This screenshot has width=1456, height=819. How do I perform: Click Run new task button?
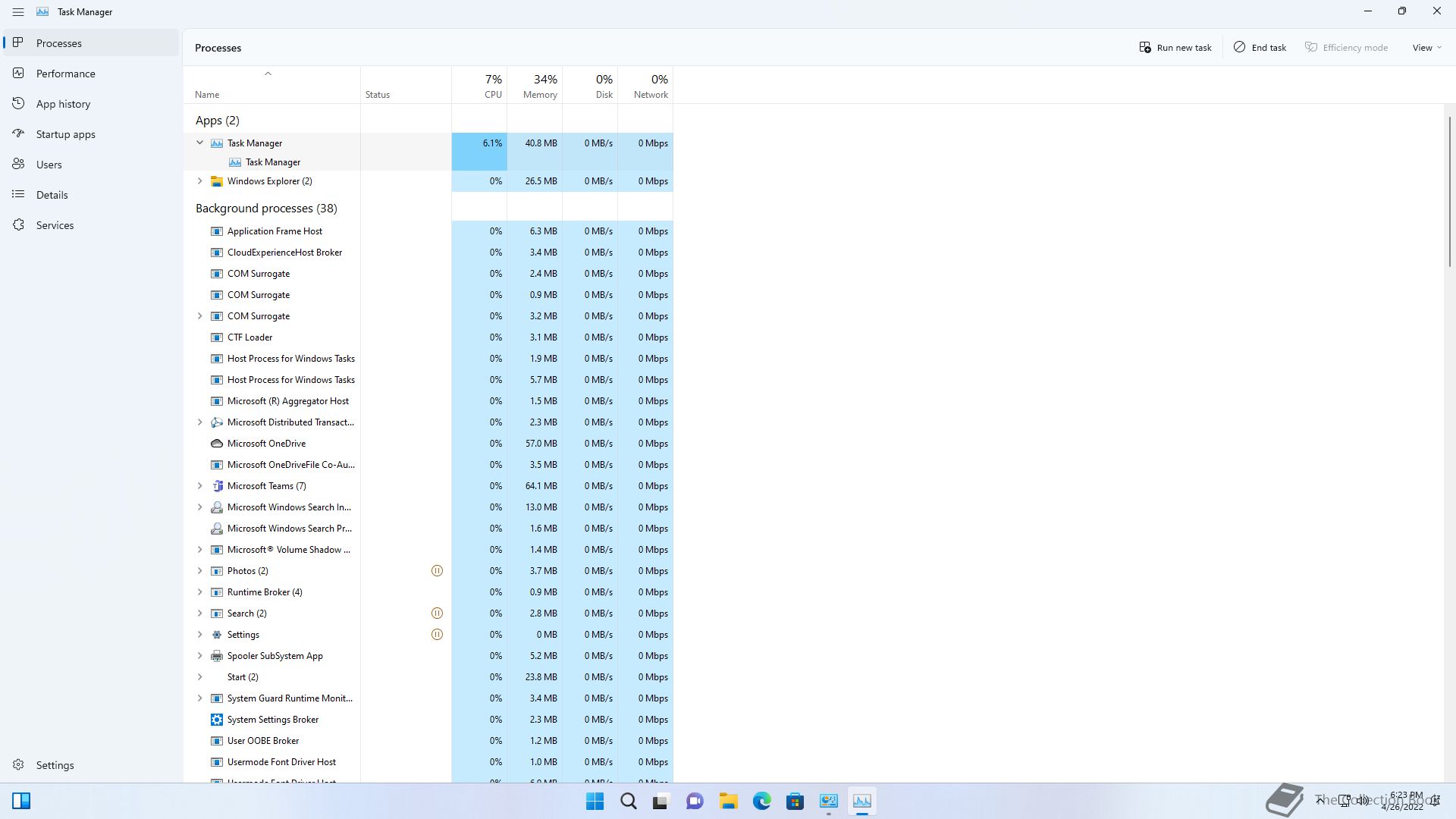tap(1175, 47)
